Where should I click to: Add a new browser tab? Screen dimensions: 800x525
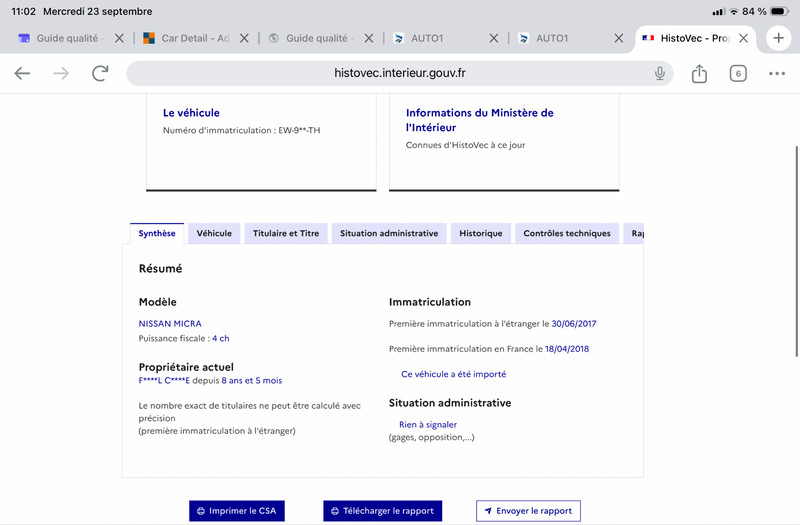click(x=778, y=38)
